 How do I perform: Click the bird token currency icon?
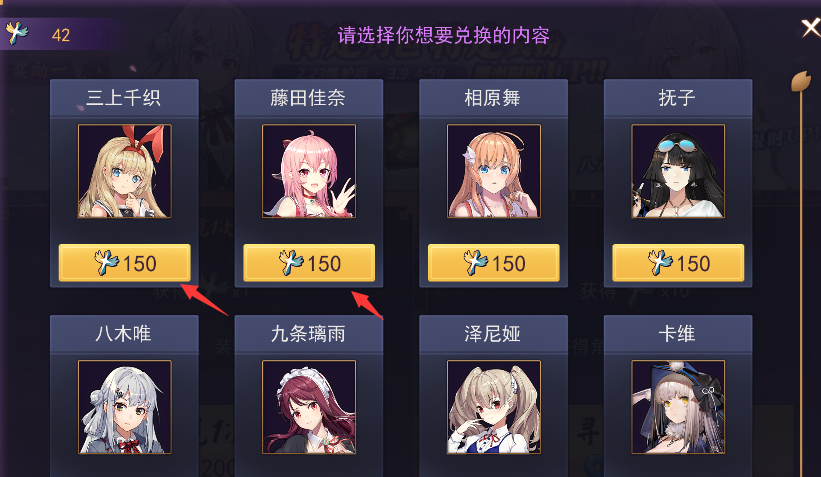coord(16,33)
